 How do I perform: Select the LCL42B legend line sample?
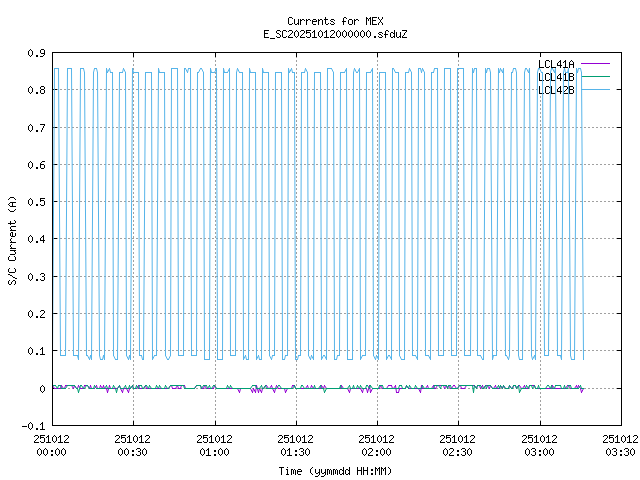594,90
